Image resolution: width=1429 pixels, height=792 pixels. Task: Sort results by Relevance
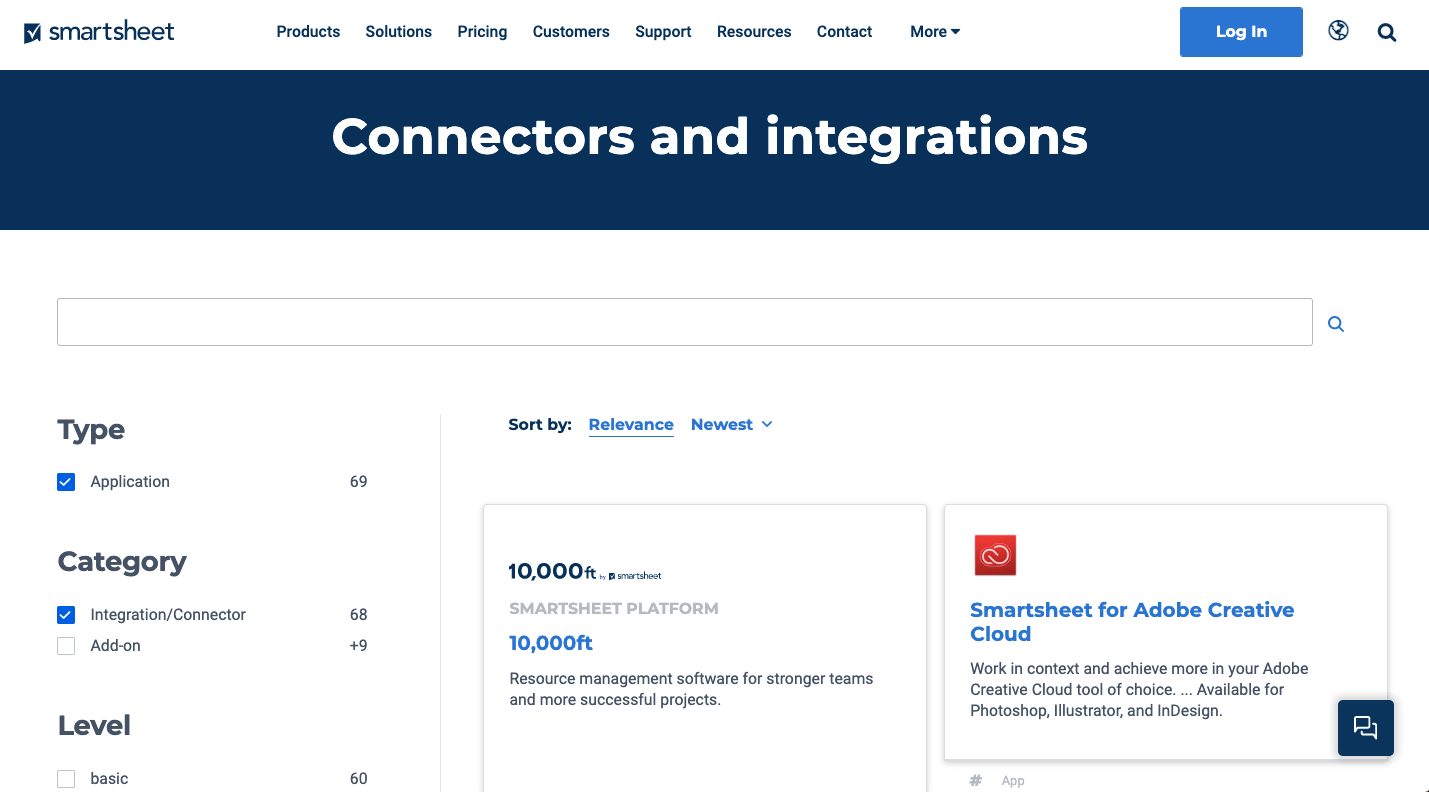[x=631, y=425]
